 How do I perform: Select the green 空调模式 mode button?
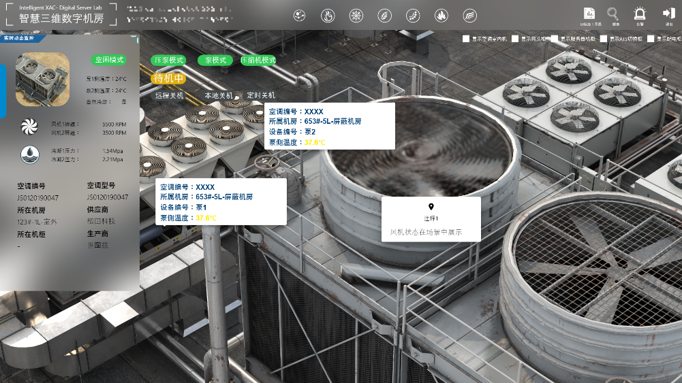pyautogui.click(x=109, y=60)
